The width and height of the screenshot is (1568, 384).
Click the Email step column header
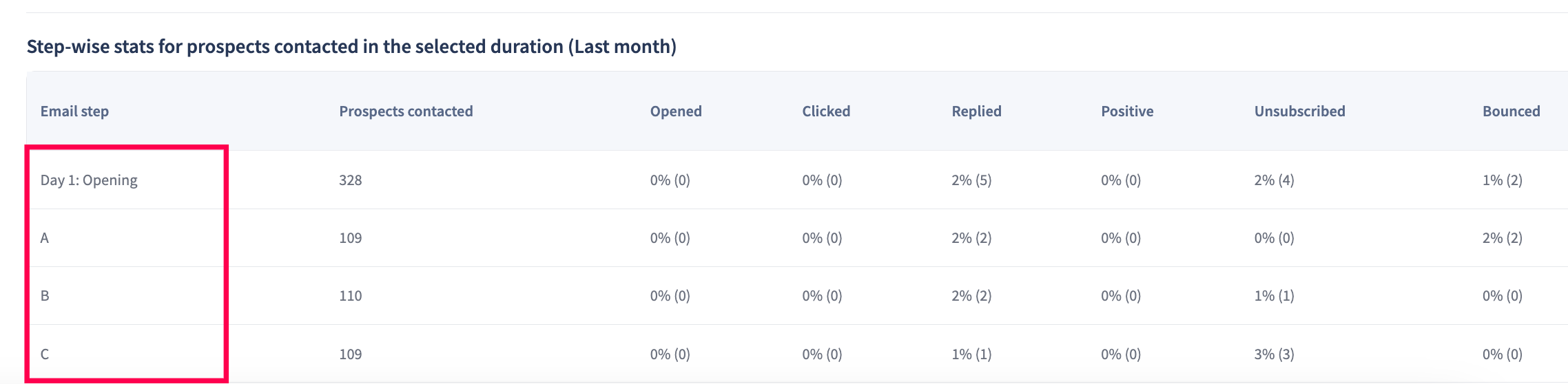74,111
